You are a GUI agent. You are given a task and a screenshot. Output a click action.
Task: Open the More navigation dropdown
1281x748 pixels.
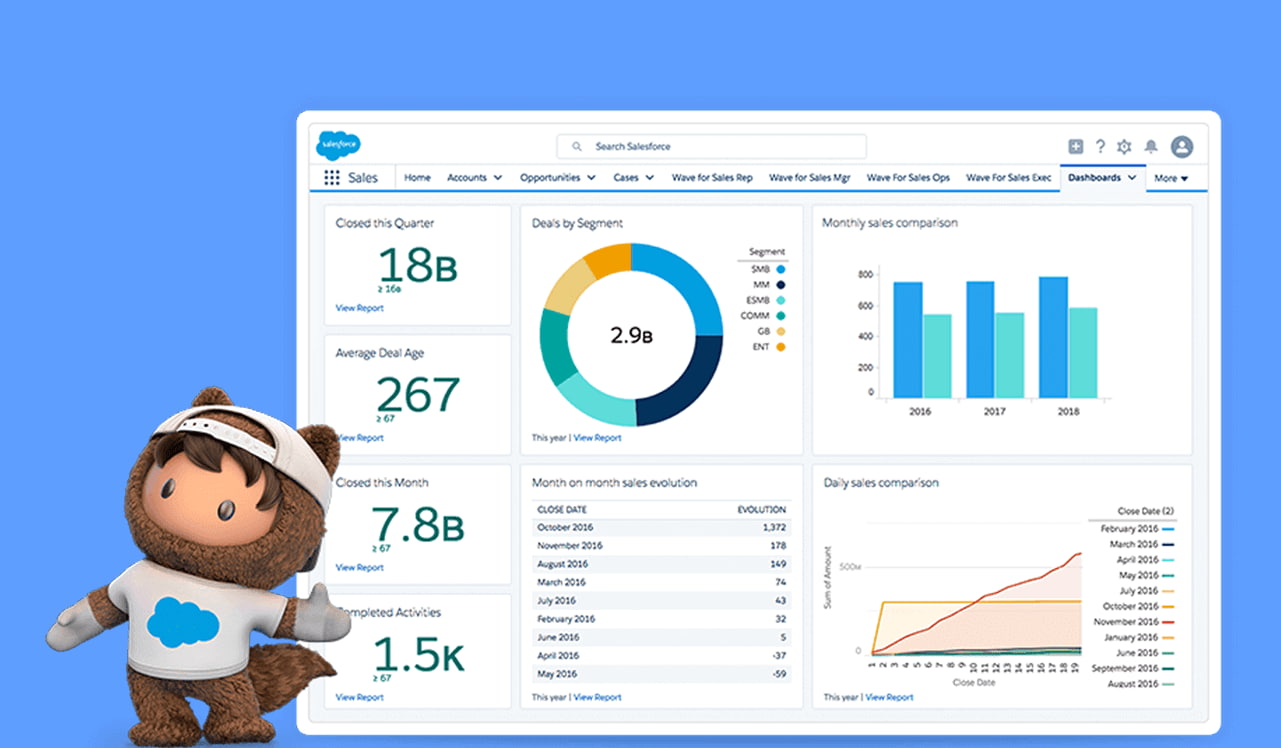(1171, 178)
